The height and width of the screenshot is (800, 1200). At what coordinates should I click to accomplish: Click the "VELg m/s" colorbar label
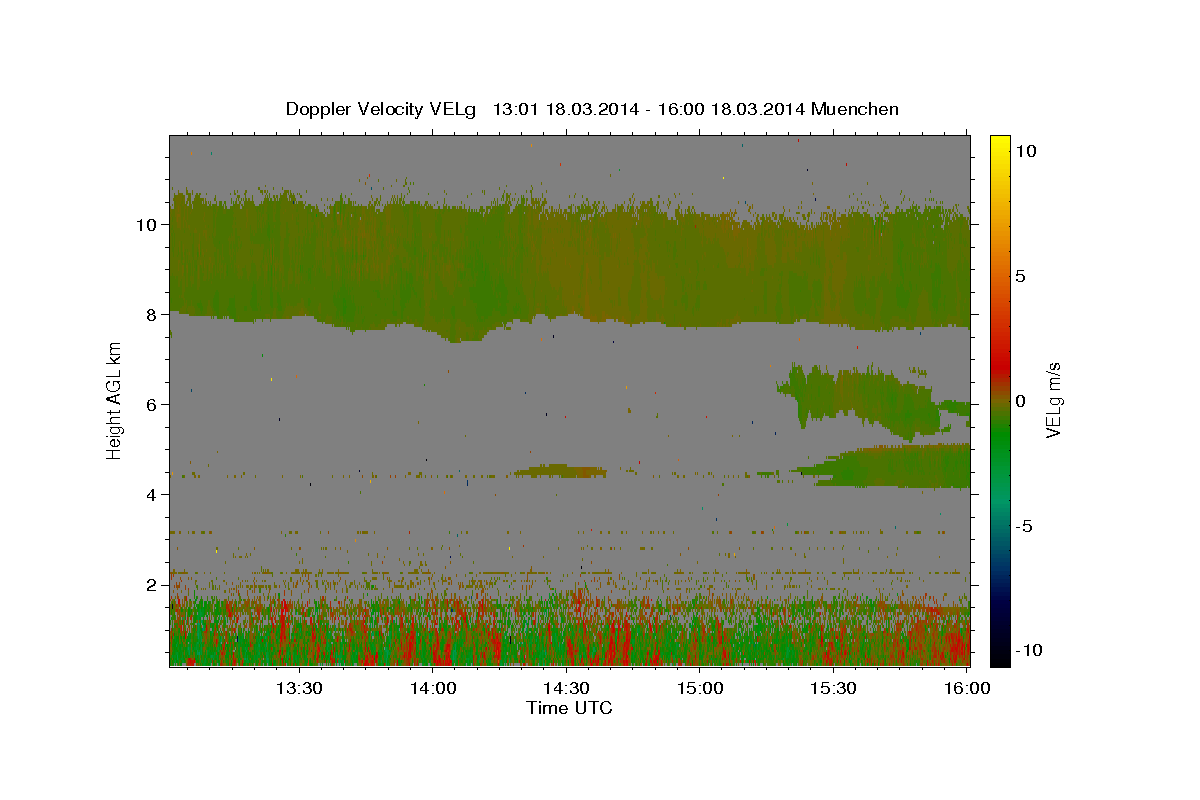pos(1053,399)
